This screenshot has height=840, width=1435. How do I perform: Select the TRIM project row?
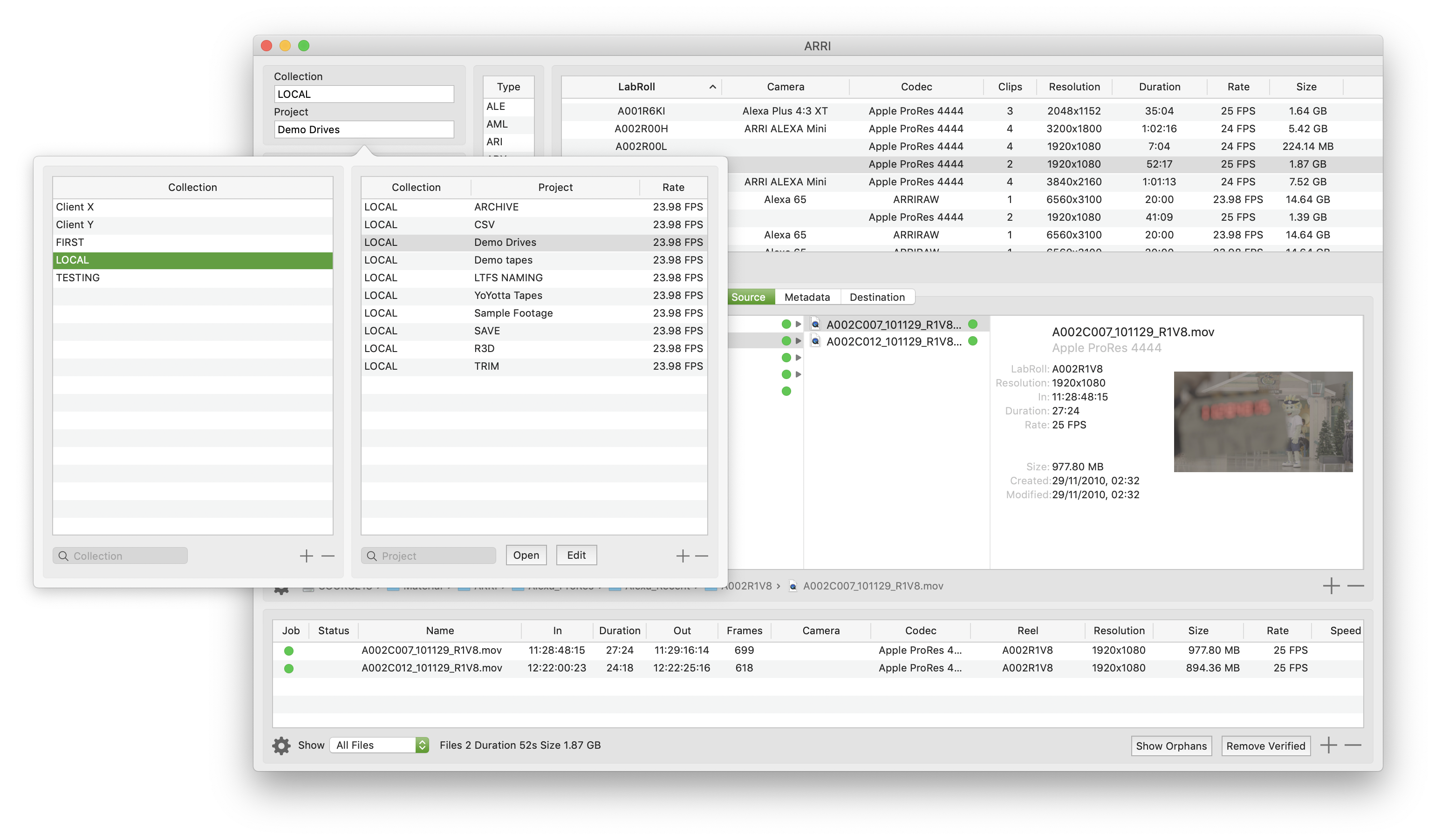534,366
